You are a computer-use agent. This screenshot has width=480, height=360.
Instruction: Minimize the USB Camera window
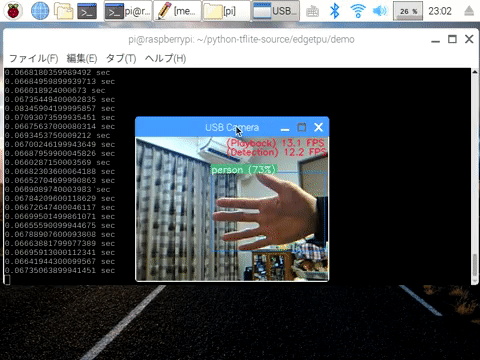tap(285, 128)
